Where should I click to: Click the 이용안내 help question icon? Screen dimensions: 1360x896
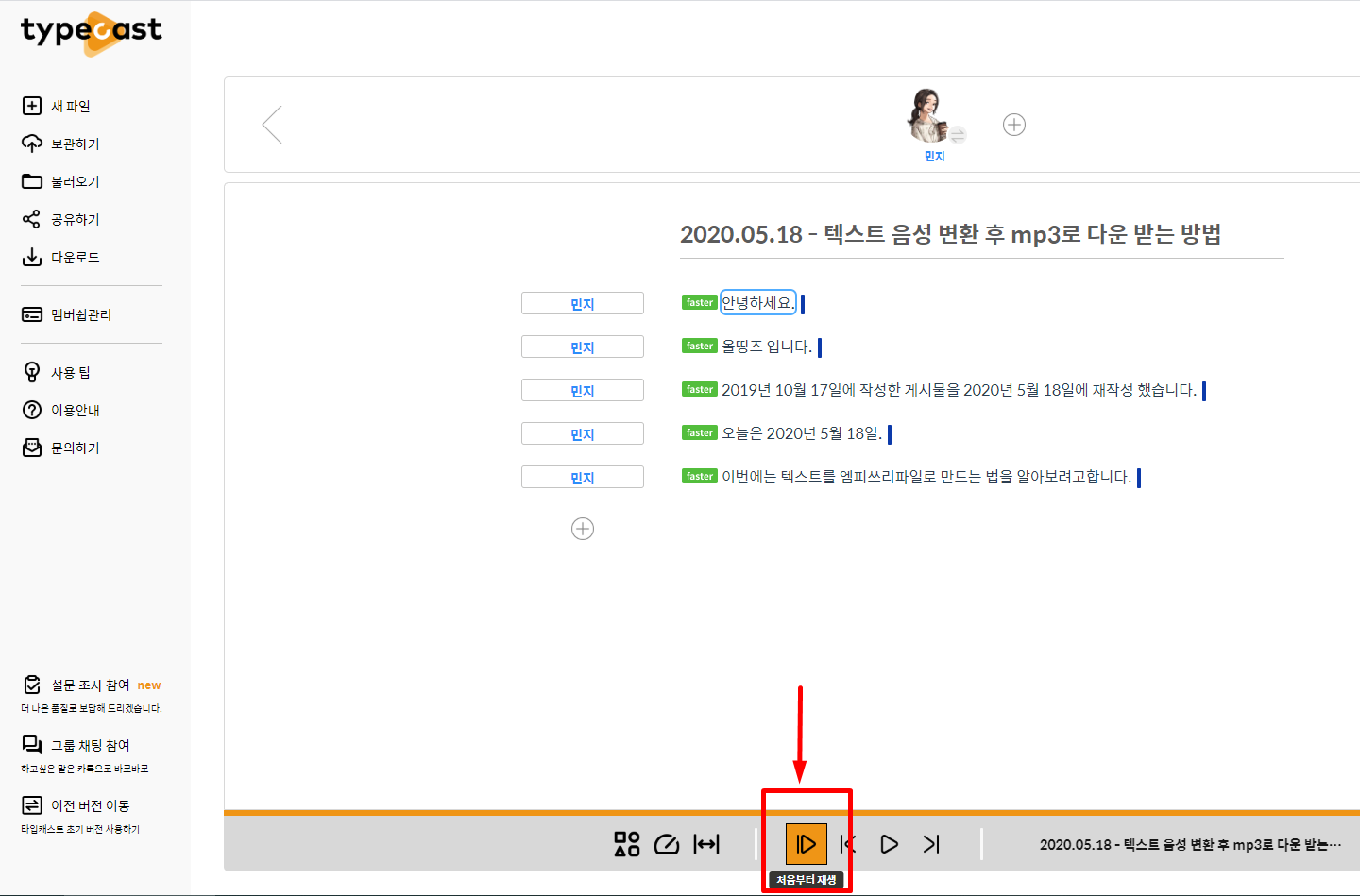(x=32, y=410)
